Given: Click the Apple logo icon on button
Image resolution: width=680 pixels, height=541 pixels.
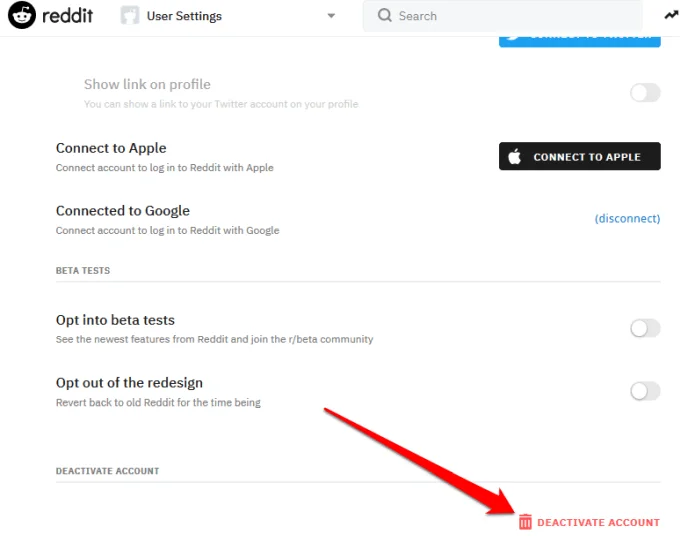Looking at the screenshot, I should pyautogui.click(x=514, y=156).
